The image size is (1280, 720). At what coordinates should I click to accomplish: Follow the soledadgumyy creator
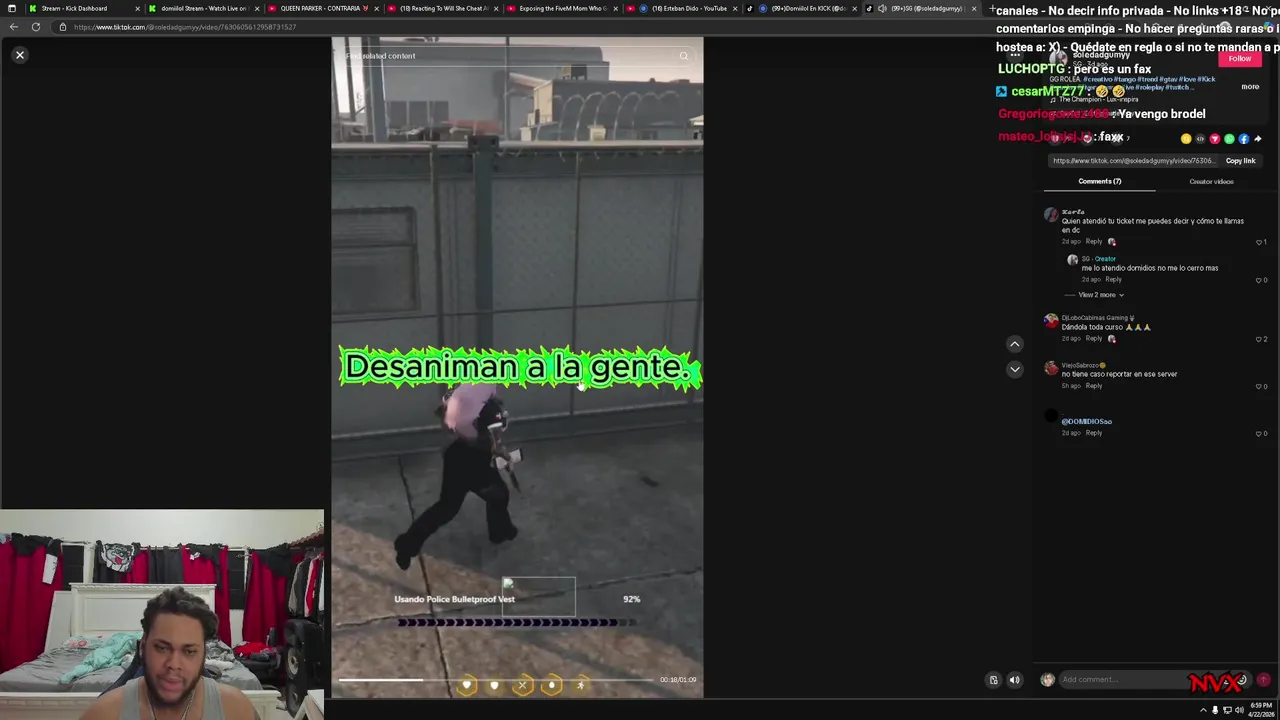1240,59
